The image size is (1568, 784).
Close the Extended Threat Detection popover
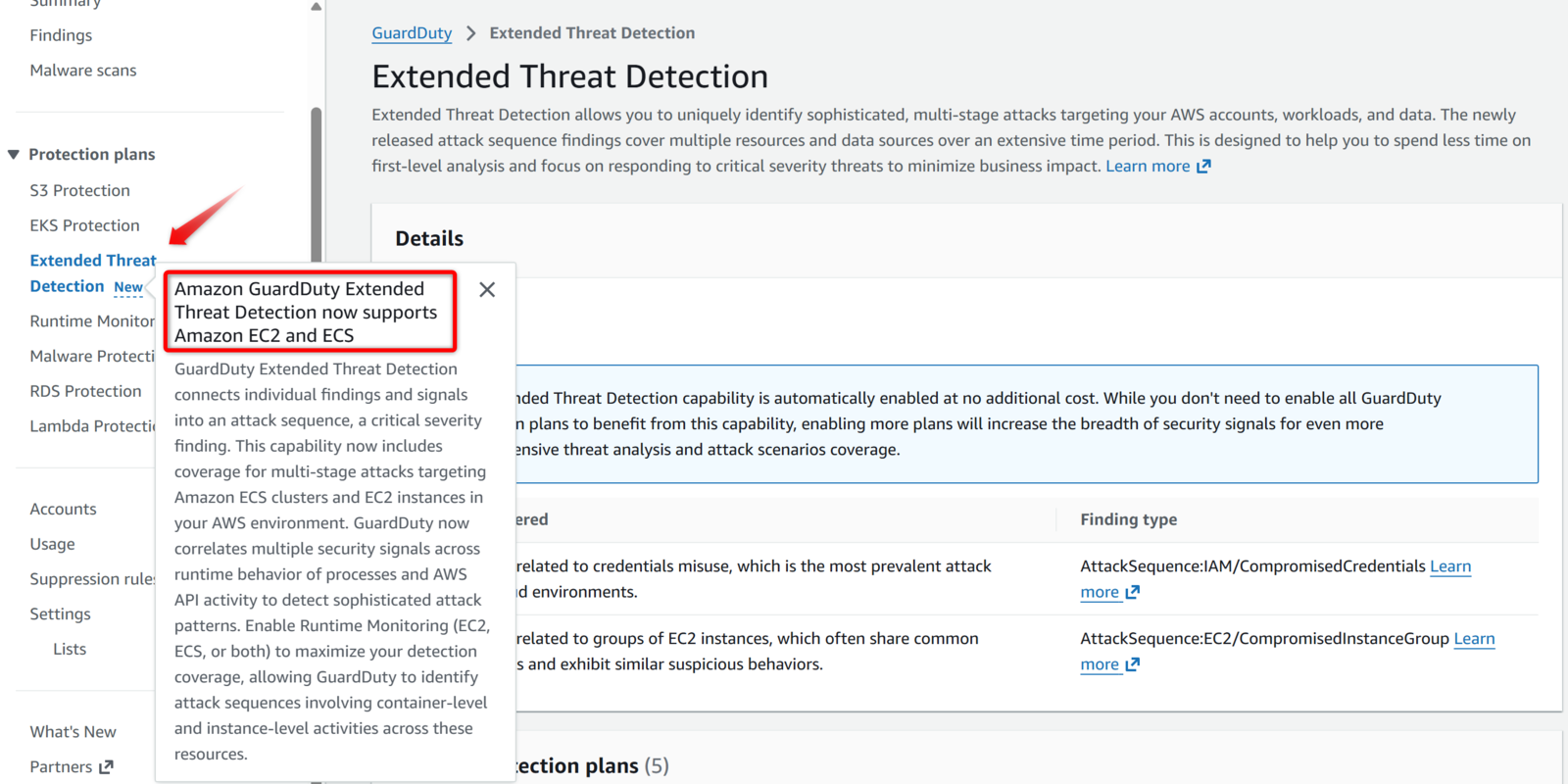[x=487, y=290]
